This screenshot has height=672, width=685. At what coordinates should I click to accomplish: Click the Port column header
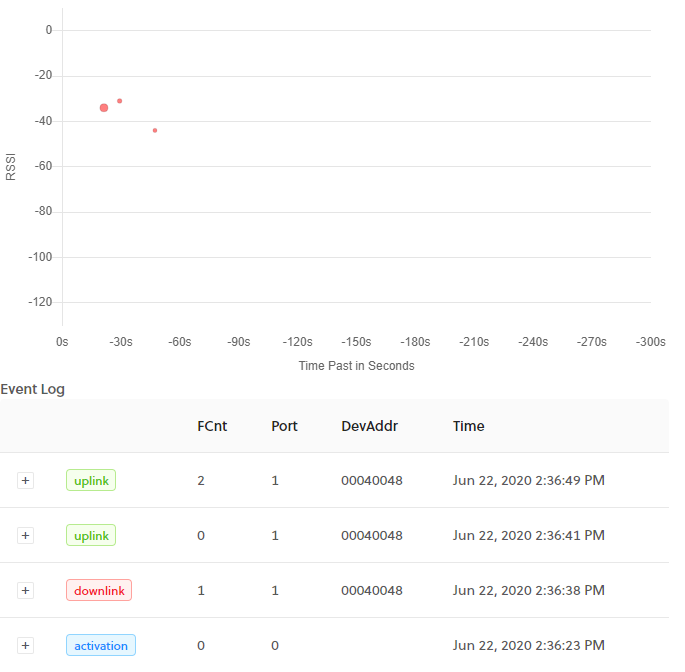pos(284,426)
